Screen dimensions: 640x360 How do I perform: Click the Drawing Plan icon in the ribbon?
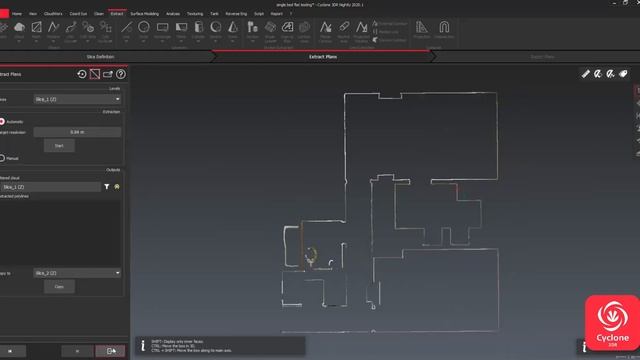click(x=287, y=27)
